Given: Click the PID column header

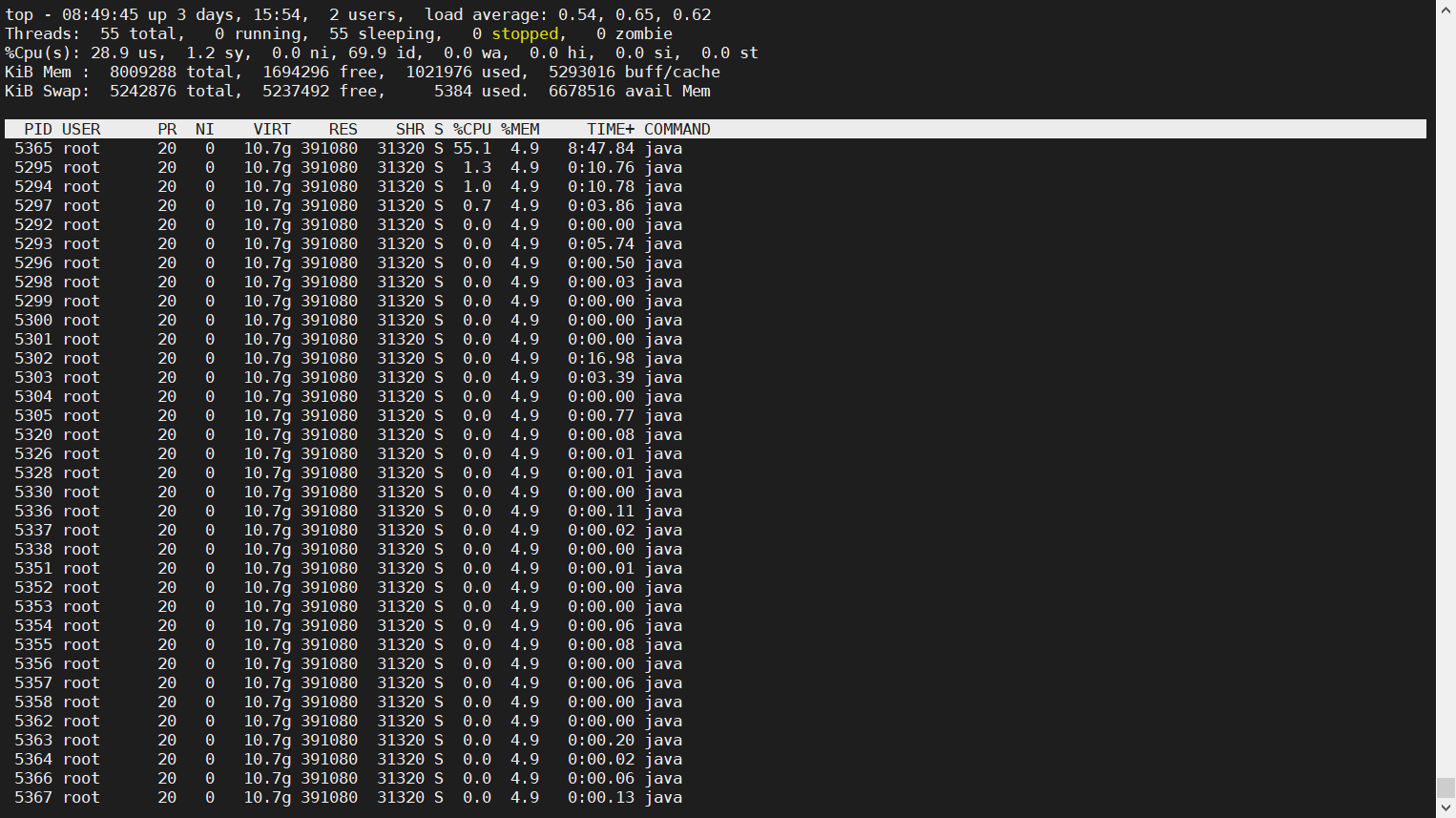Looking at the screenshot, I should (38, 129).
